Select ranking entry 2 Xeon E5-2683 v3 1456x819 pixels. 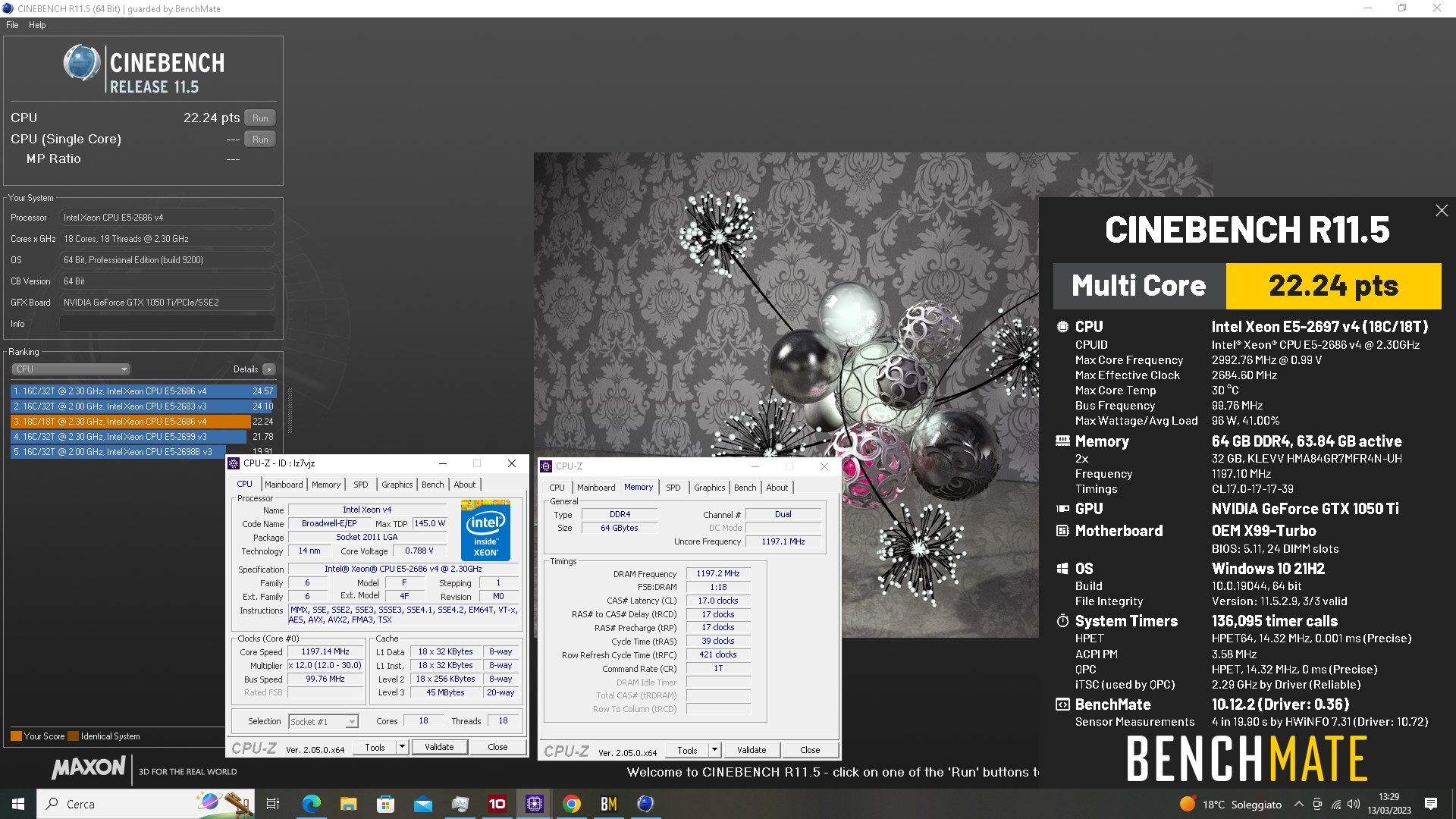point(143,406)
